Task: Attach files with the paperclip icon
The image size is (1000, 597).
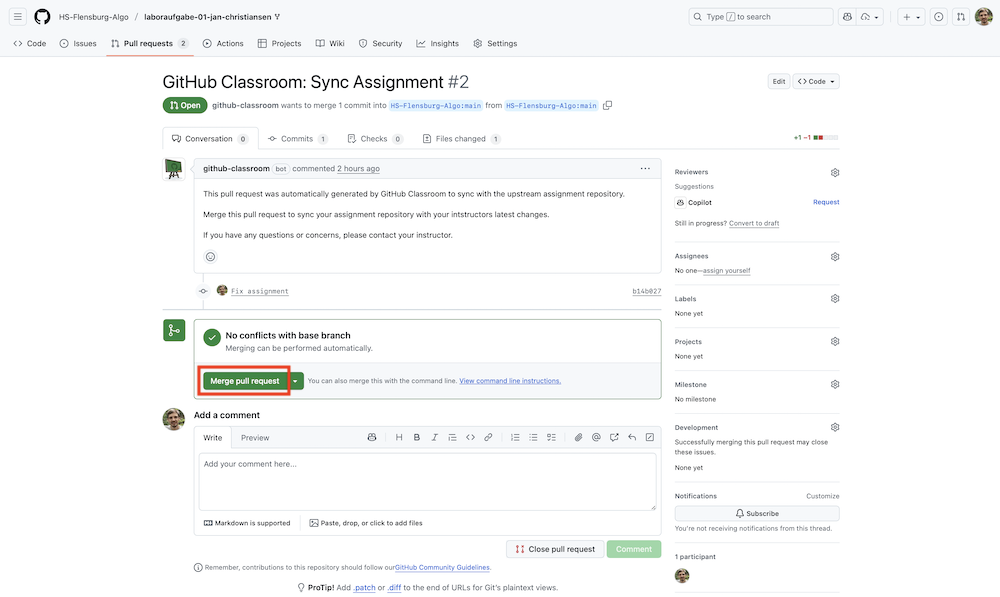Action: click(578, 437)
